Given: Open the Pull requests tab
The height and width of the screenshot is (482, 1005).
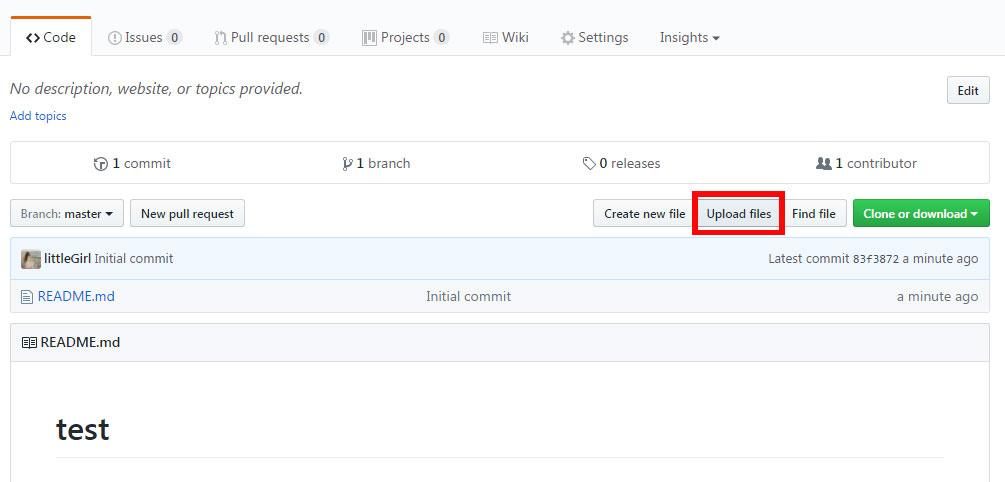Looking at the screenshot, I should (x=272, y=37).
